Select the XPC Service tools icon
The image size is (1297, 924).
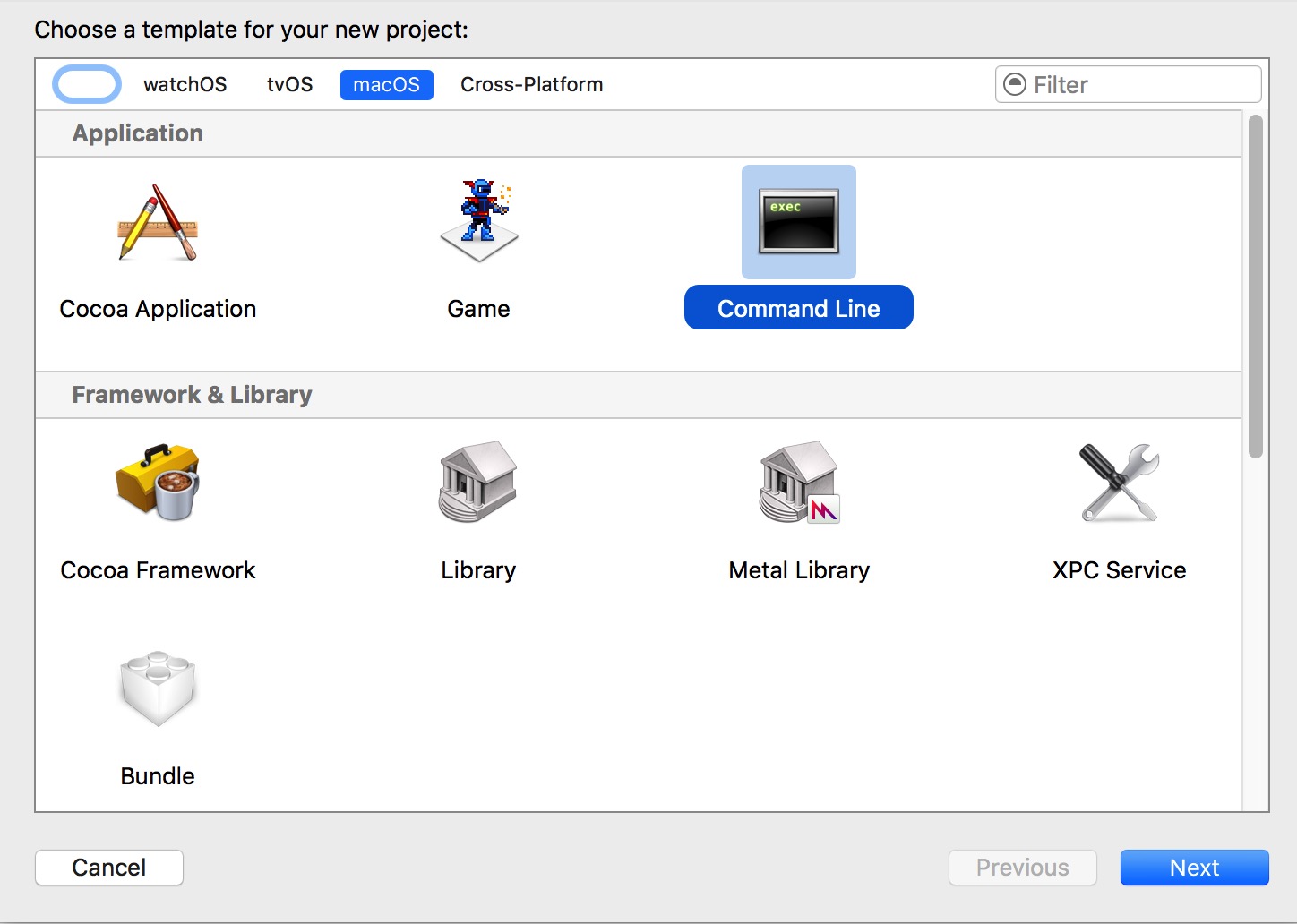coord(1120,482)
